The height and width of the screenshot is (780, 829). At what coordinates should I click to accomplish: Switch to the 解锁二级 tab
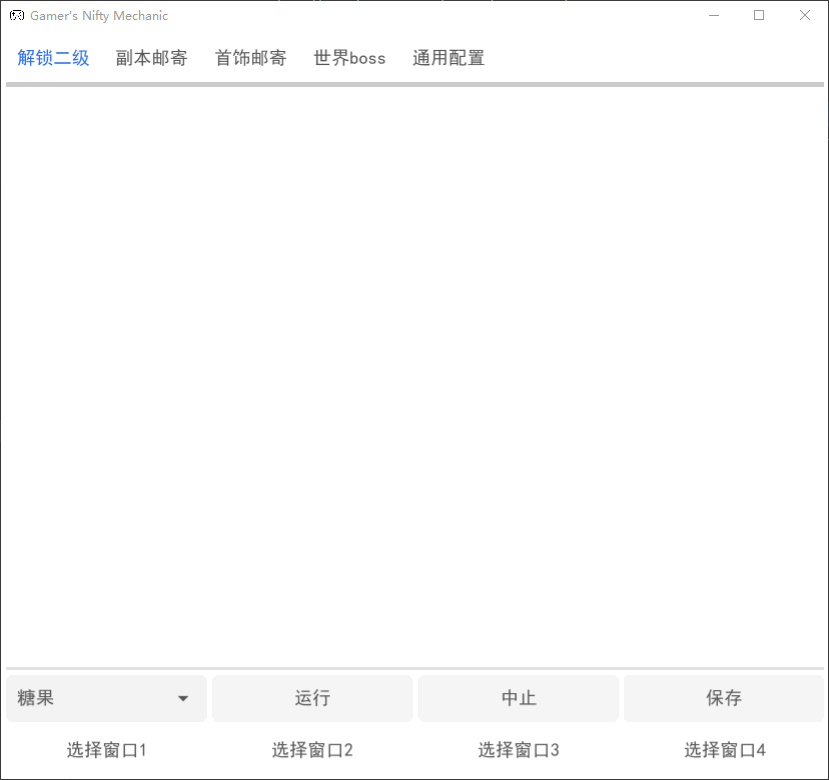(x=53, y=58)
